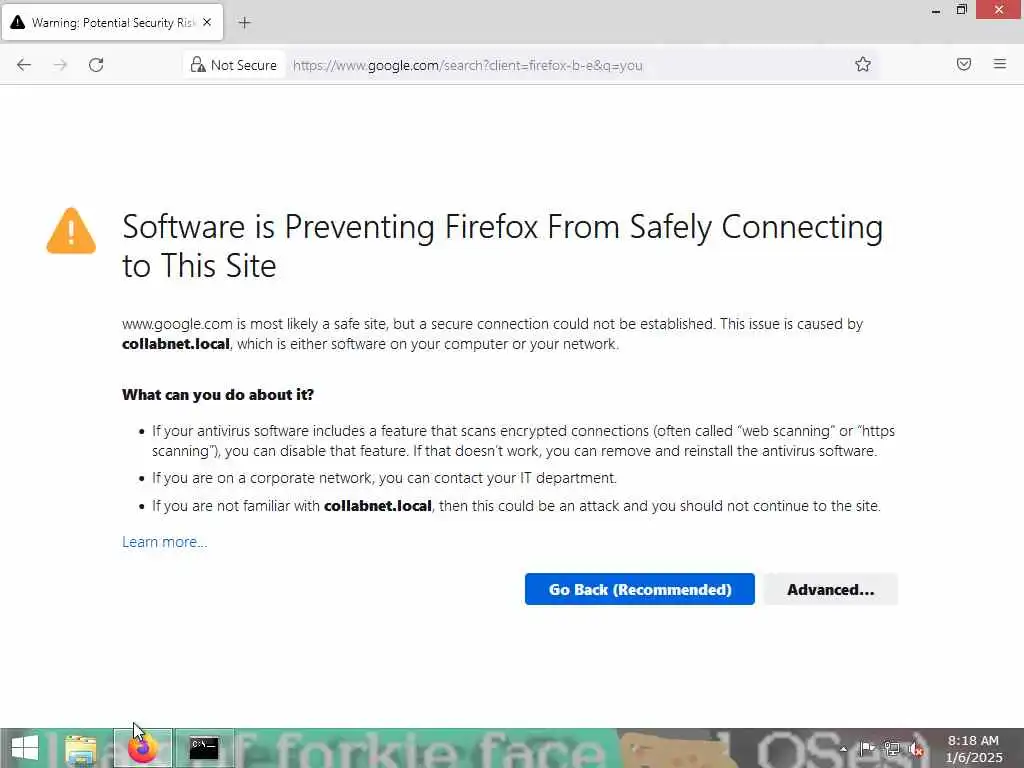The width and height of the screenshot is (1024, 768).
Task: Click the Forward navigation arrow
Action: tap(60, 65)
